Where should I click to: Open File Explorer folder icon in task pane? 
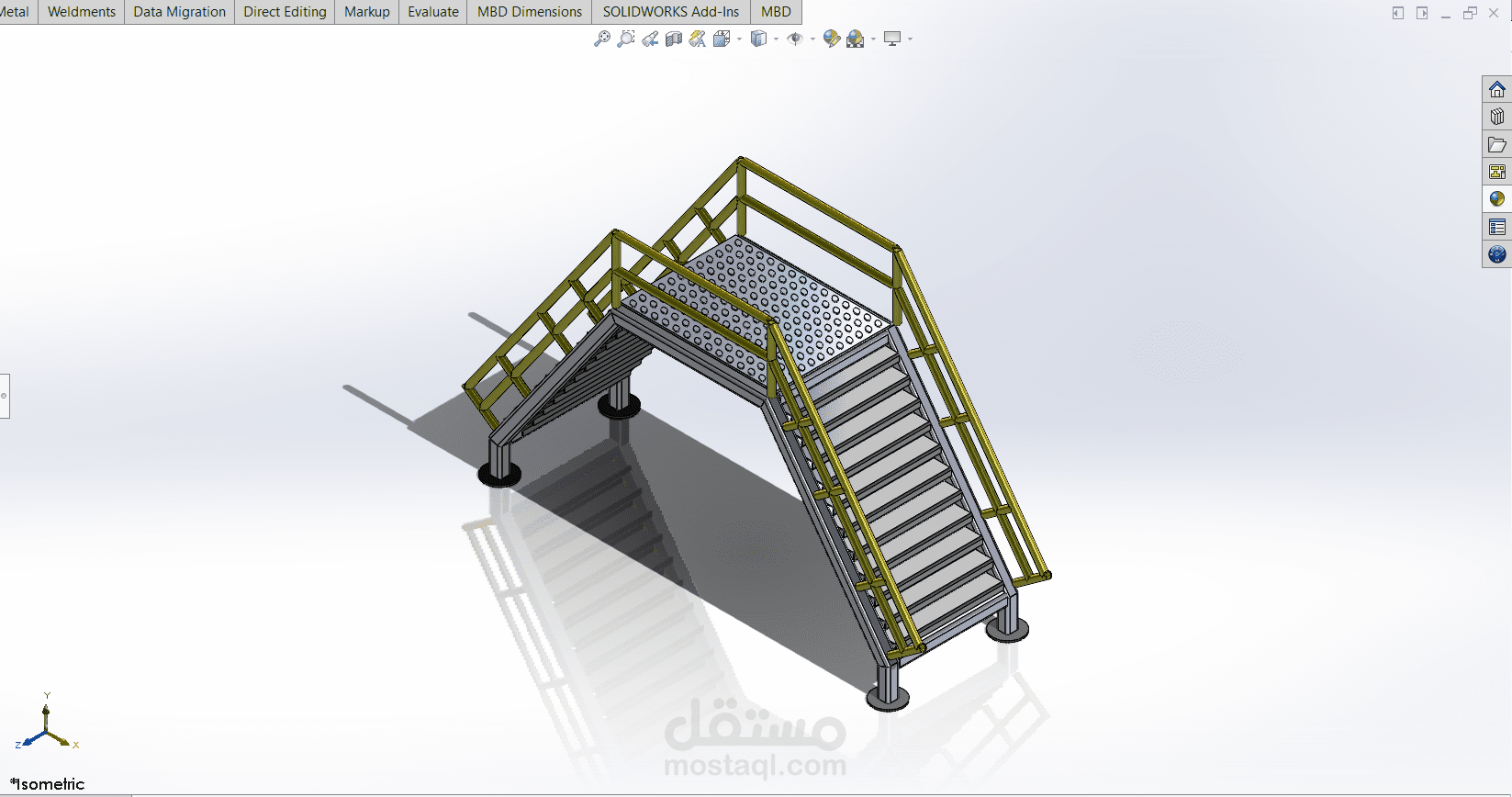[x=1497, y=144]
